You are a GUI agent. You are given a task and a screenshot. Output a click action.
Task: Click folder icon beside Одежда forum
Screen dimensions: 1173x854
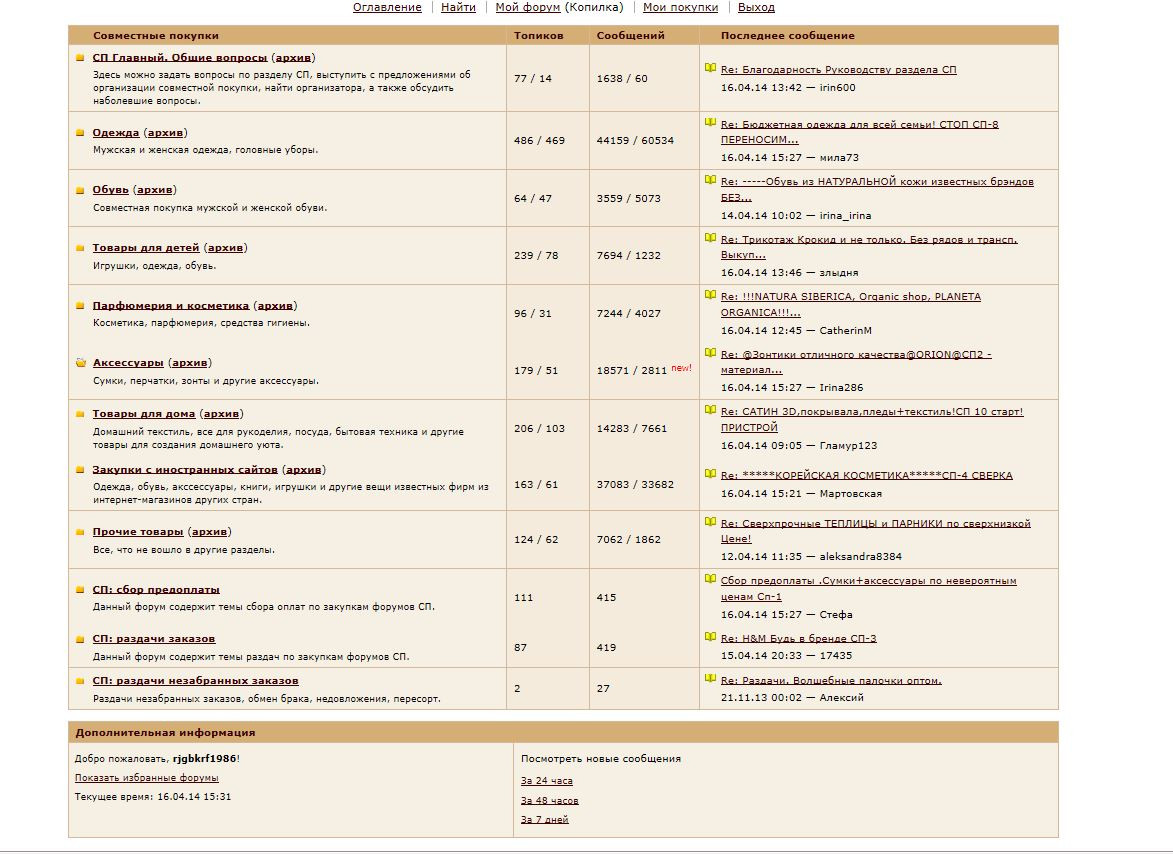point(80,133)
